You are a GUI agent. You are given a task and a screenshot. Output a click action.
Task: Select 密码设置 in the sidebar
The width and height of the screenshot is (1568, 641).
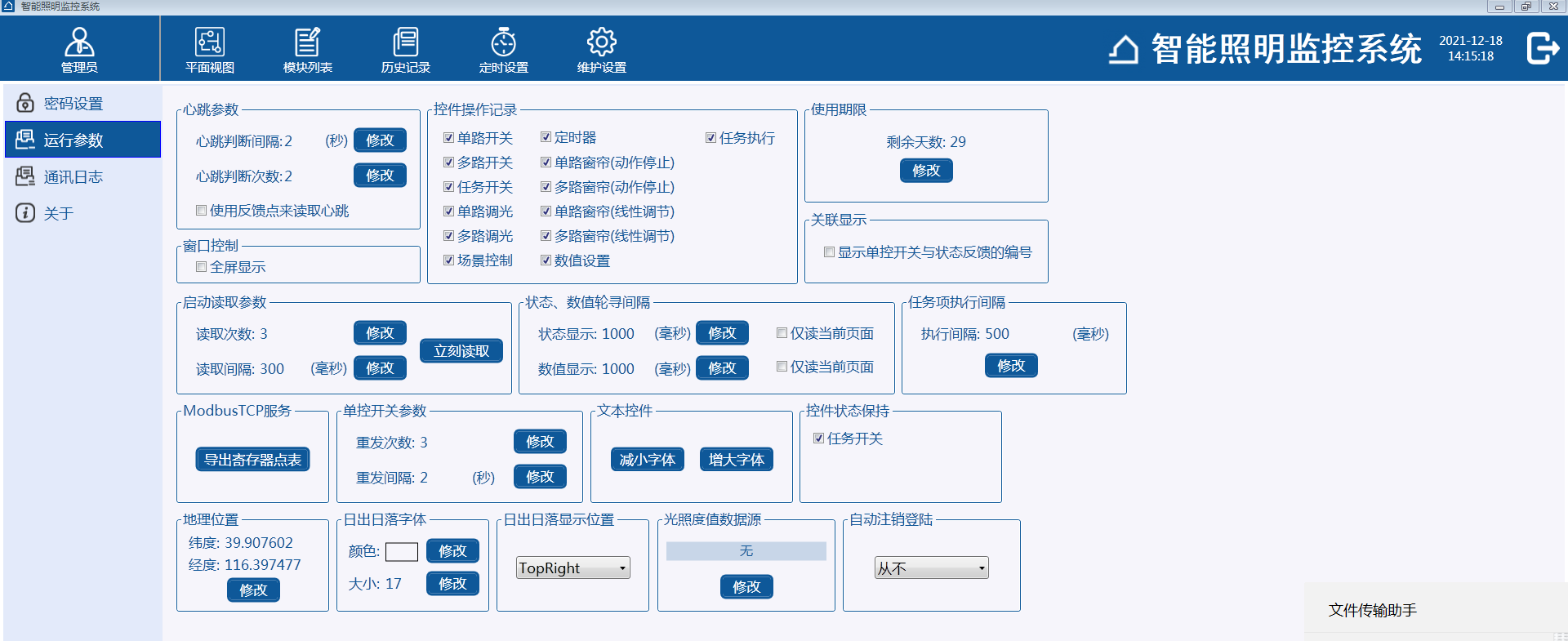click(x=73, y=104)
